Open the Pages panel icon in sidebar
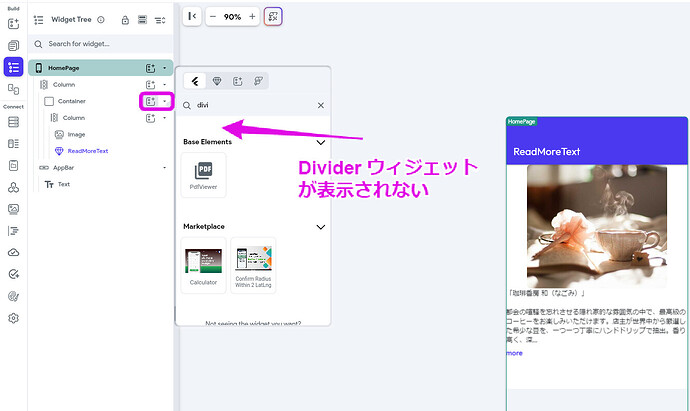The height and width of the screenshot is (411, 690). pyautogui.click(x=13, y=45)
